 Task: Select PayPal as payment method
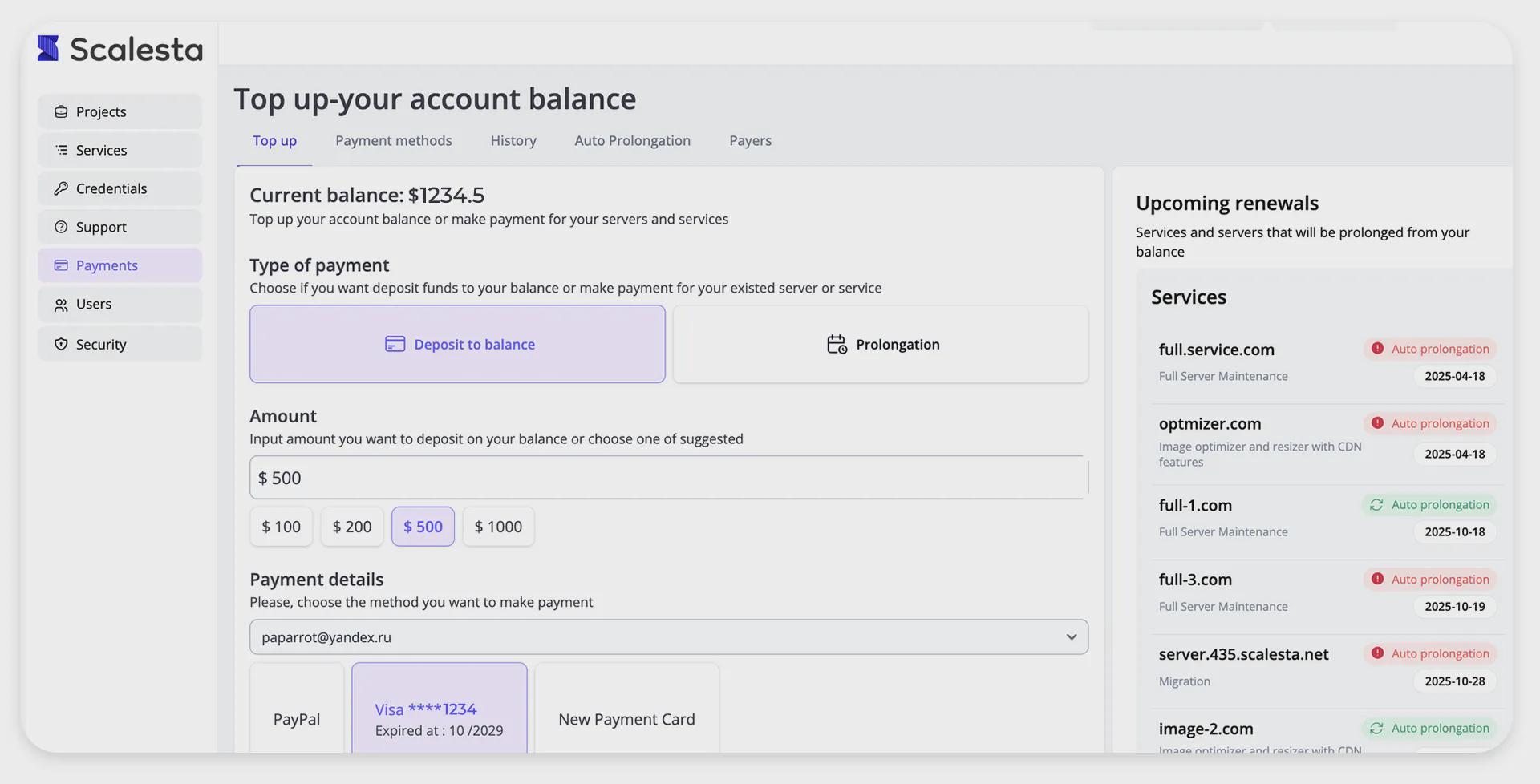[x=297, y=718]
